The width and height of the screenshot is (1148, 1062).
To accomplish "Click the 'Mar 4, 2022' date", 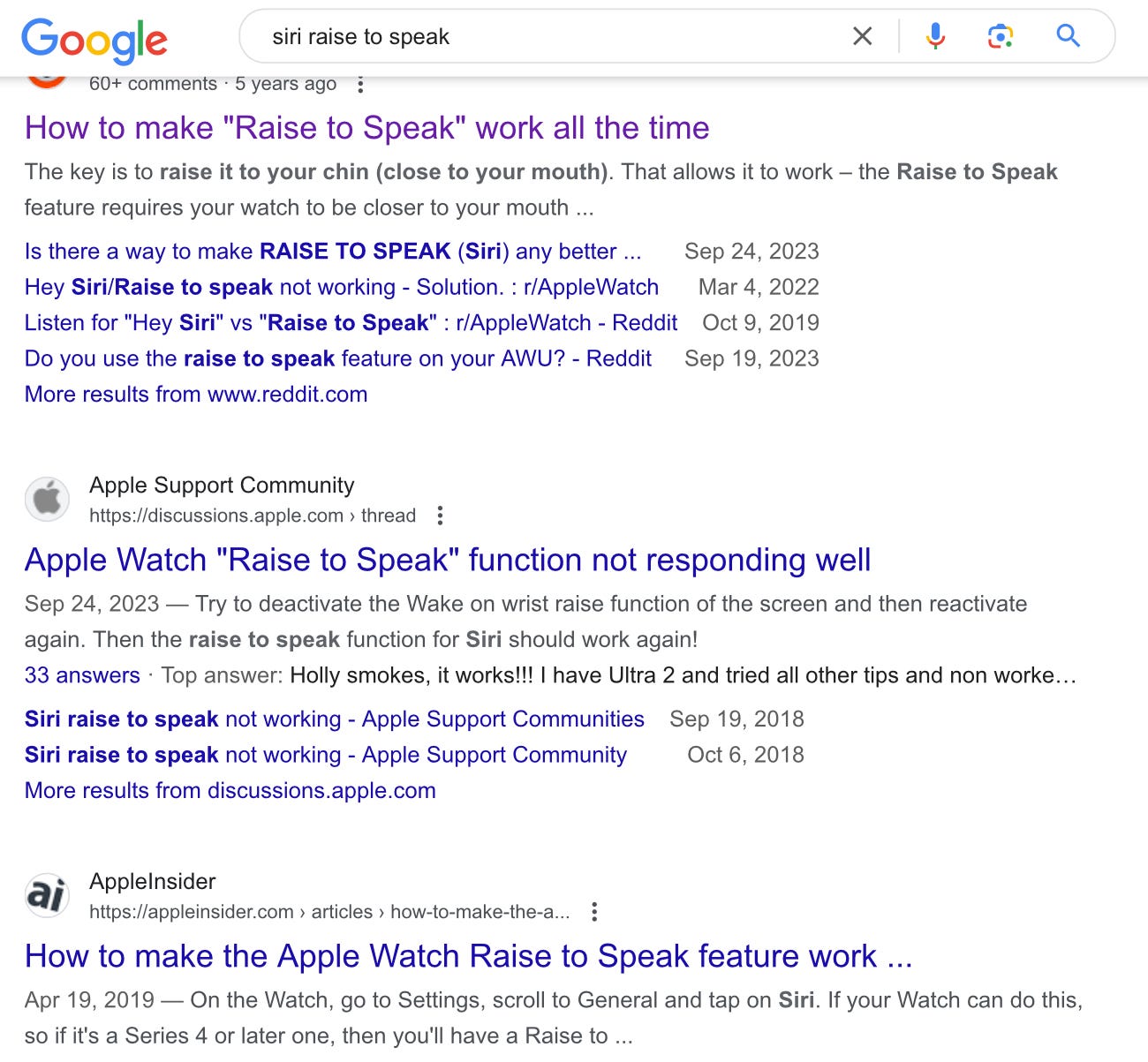I will tap(759, 287).
